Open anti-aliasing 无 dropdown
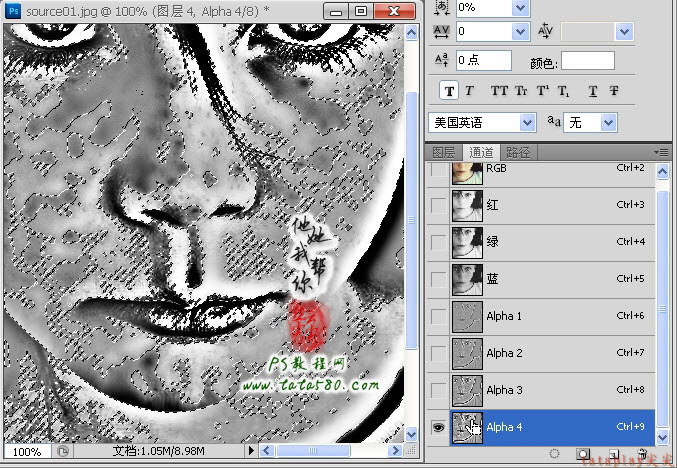Screen dimensions: 677x468 point(608,123)
